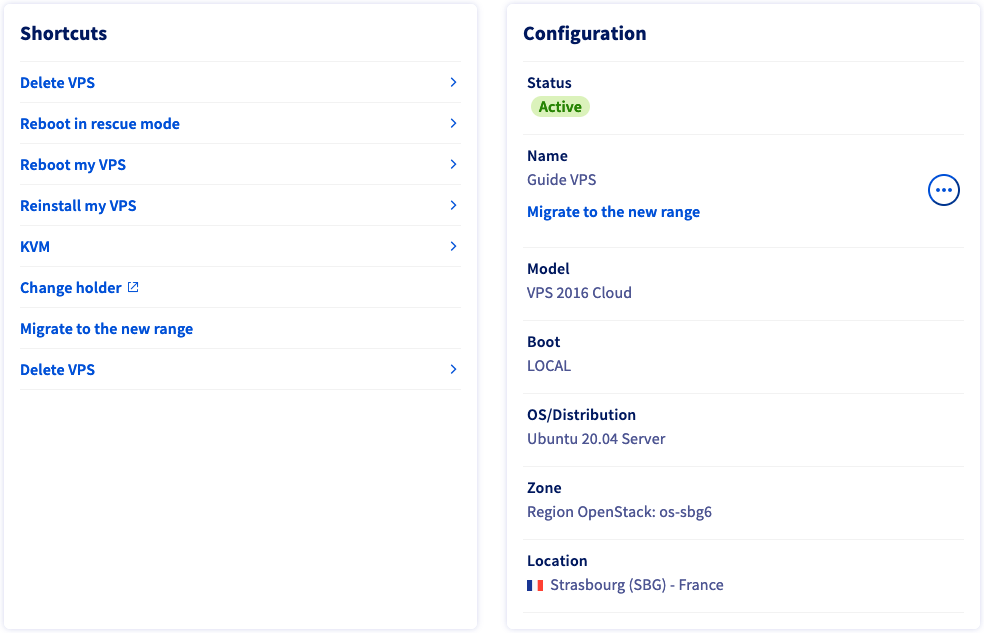
Task: Click the chevron of the topmost Delete VPS
Action: coord(453,82)
